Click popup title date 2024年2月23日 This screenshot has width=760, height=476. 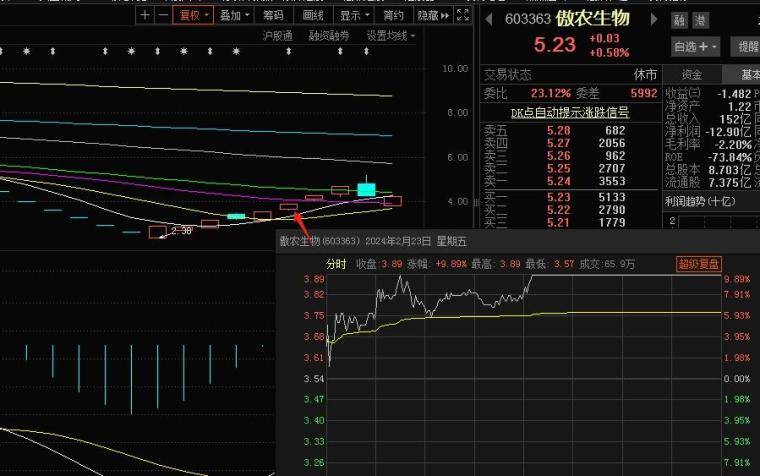click(398, 241)
